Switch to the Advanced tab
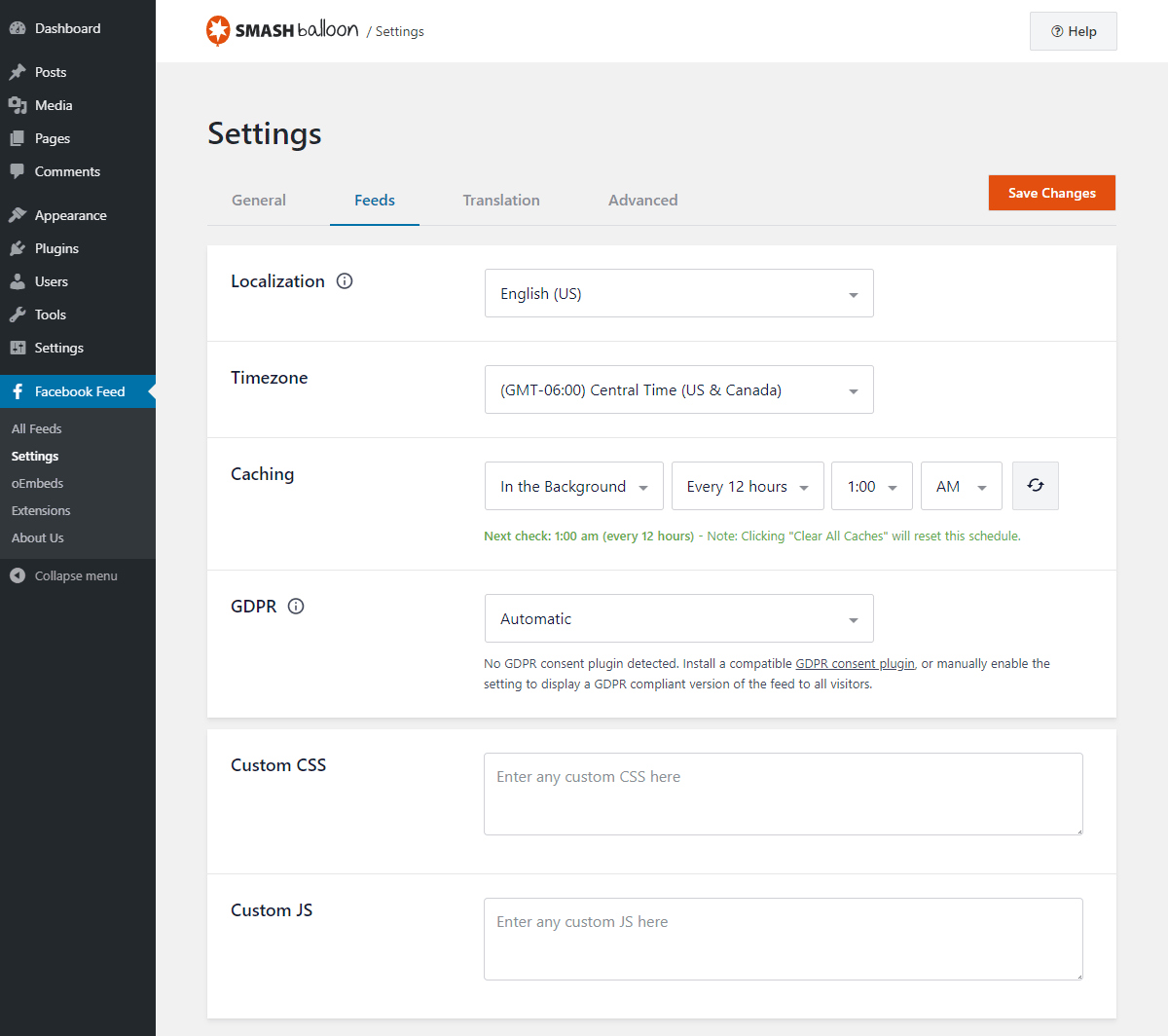Image resolution: width=1168 pixels, height=1036 pixels. coord(642,201)
